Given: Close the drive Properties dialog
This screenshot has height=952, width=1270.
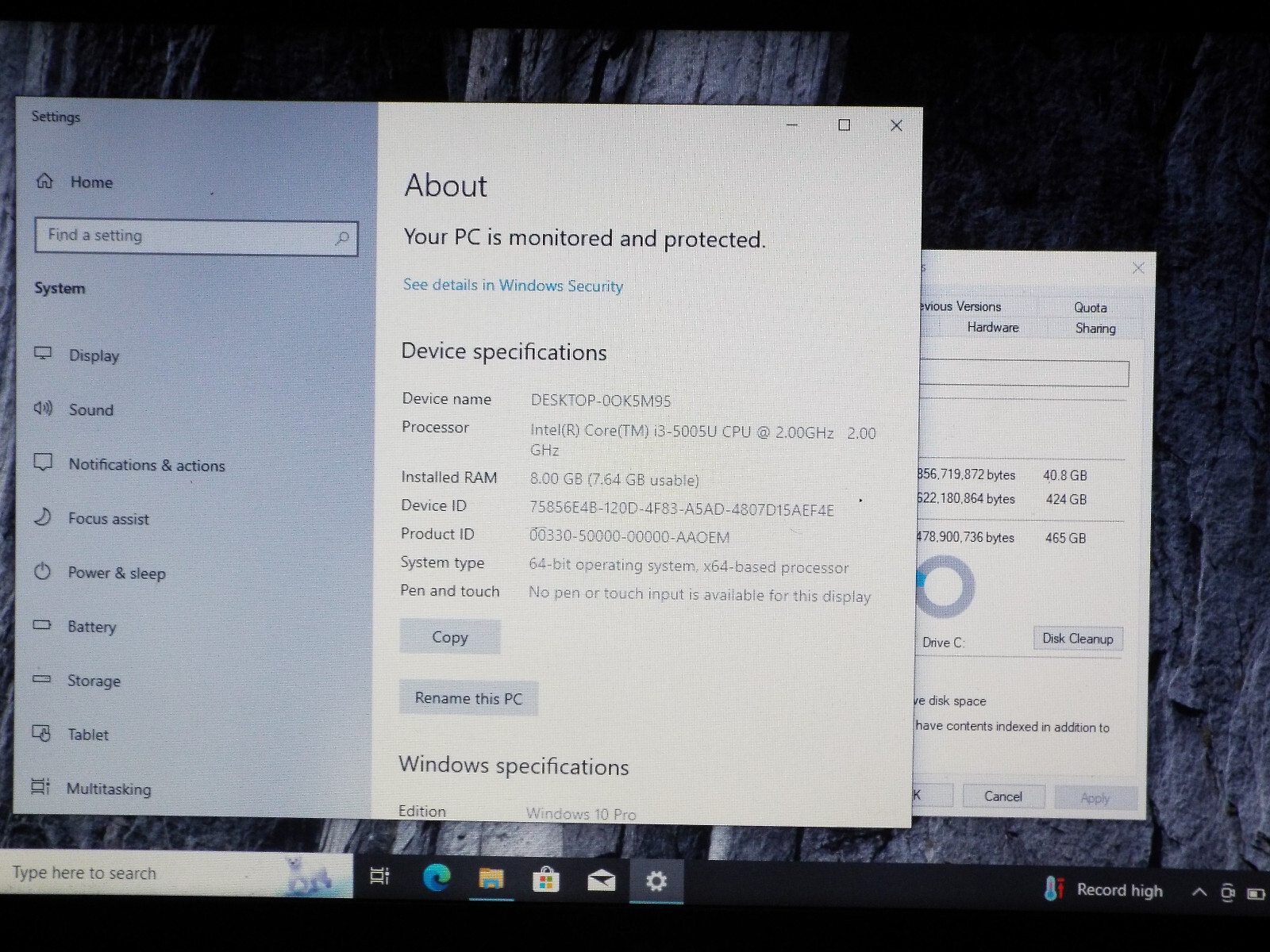Looking at the screenshot, I should click(x=1138, y=268).
